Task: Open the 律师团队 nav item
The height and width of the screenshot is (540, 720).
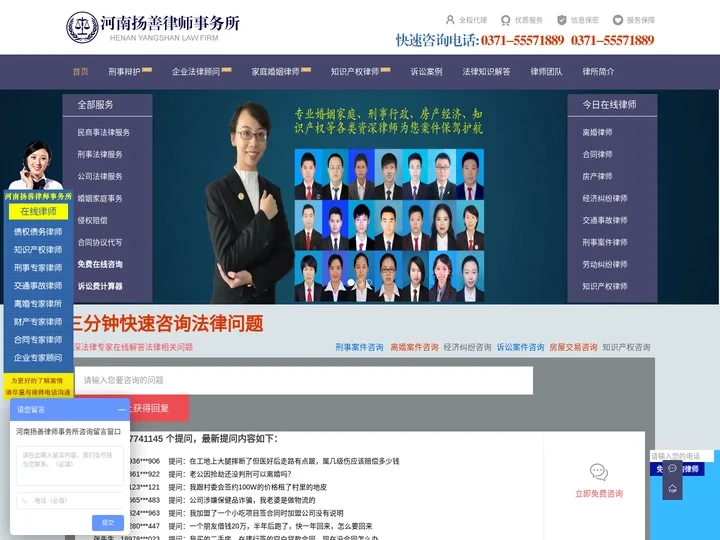Action: (546, 72)
